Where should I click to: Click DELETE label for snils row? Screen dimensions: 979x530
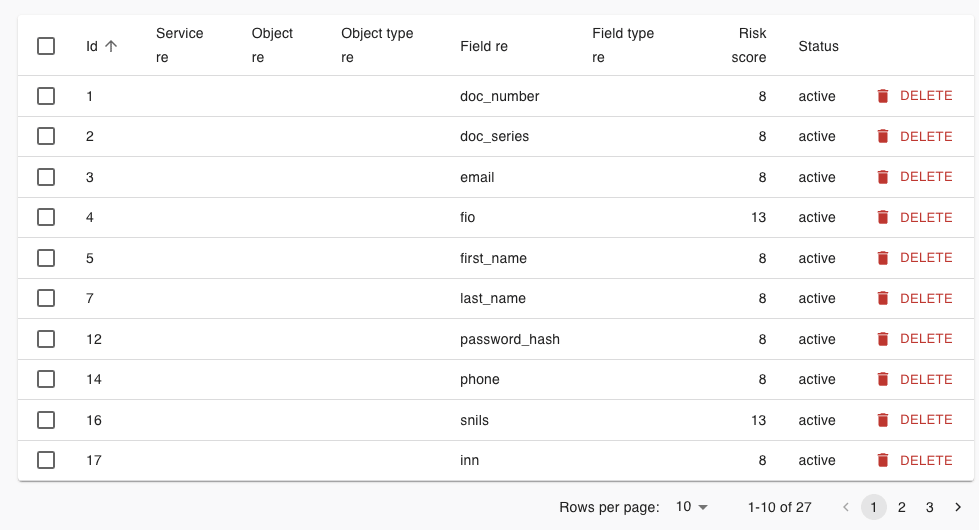(x=926, y=420)
